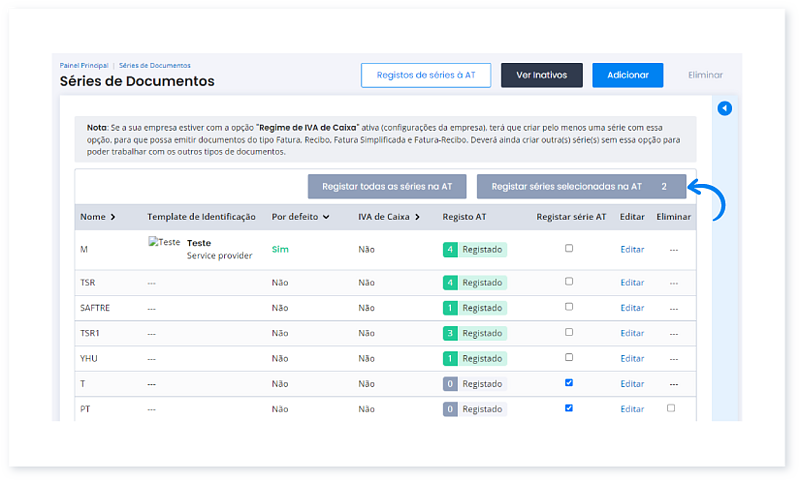Open Registos de séries à AT

tap(426, 75)
